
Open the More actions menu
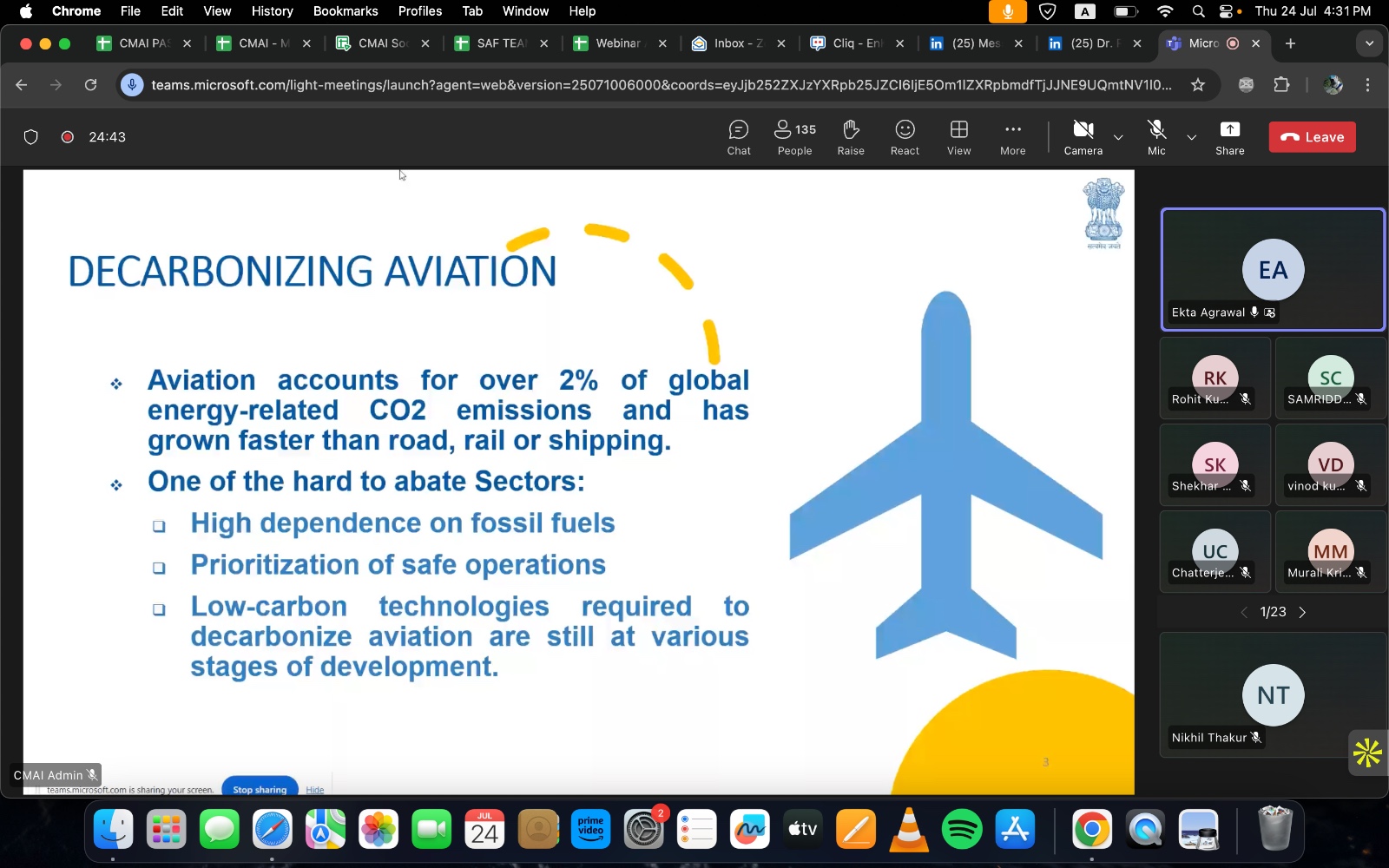1013,137
